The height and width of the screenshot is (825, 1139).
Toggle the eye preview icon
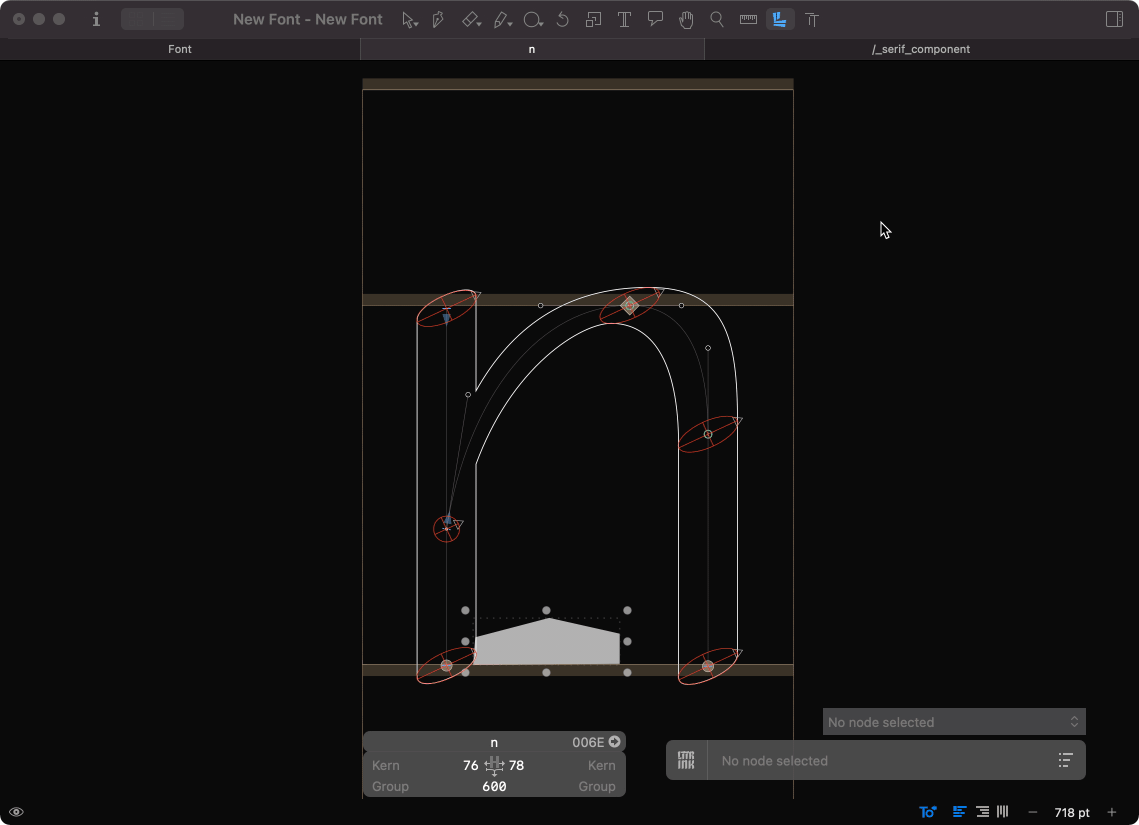[x=16, y=812]
